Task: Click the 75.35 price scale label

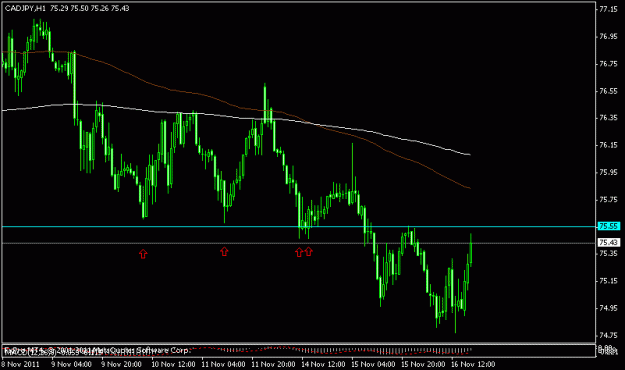Action: [608, 254]
